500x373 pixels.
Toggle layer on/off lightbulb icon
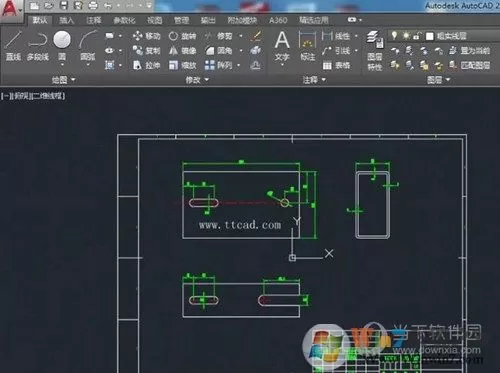(x=394, y=35)
